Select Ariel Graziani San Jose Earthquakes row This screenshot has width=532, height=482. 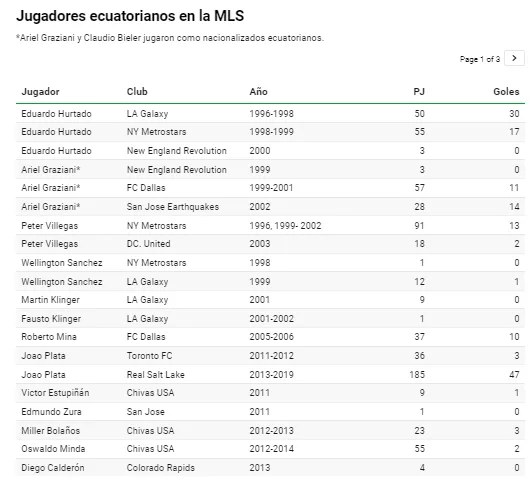[x=270, y=207]
